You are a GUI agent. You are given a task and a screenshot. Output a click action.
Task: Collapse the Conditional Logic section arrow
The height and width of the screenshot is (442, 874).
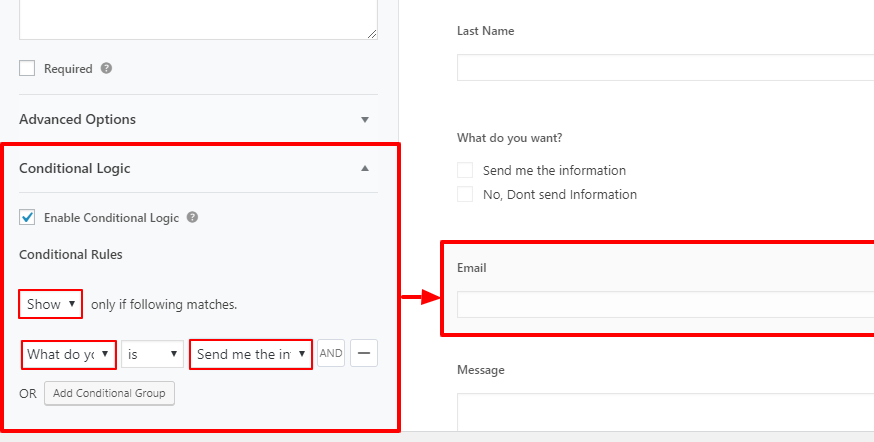click(x=365, y=168)
